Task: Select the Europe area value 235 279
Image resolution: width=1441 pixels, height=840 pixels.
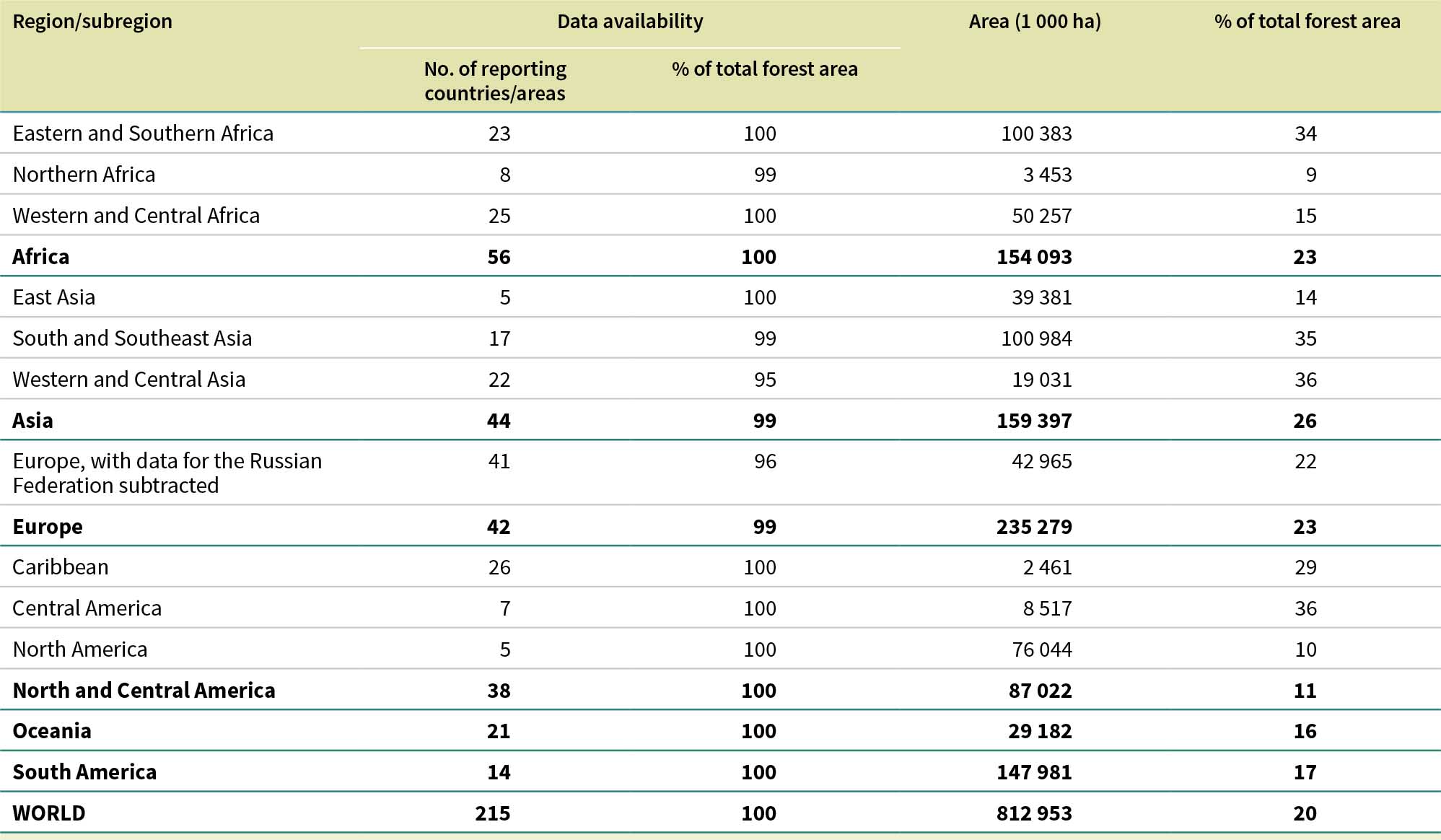Action: (1034, 527)
